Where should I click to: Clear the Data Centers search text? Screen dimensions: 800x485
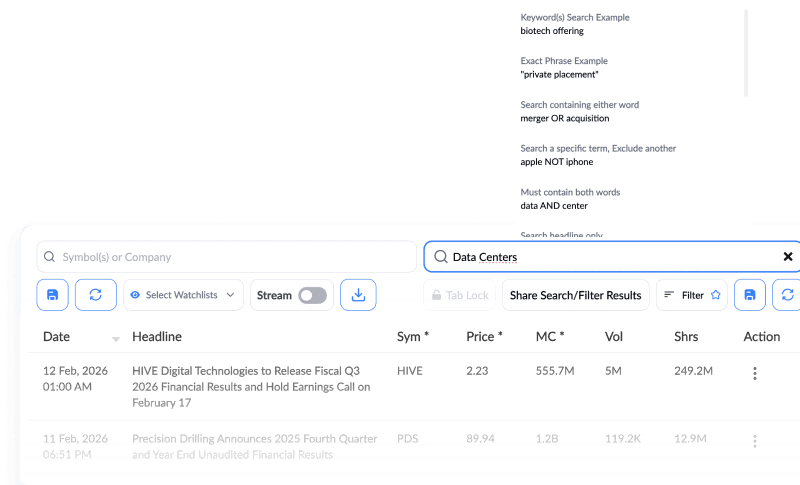(x=787, y=257)
